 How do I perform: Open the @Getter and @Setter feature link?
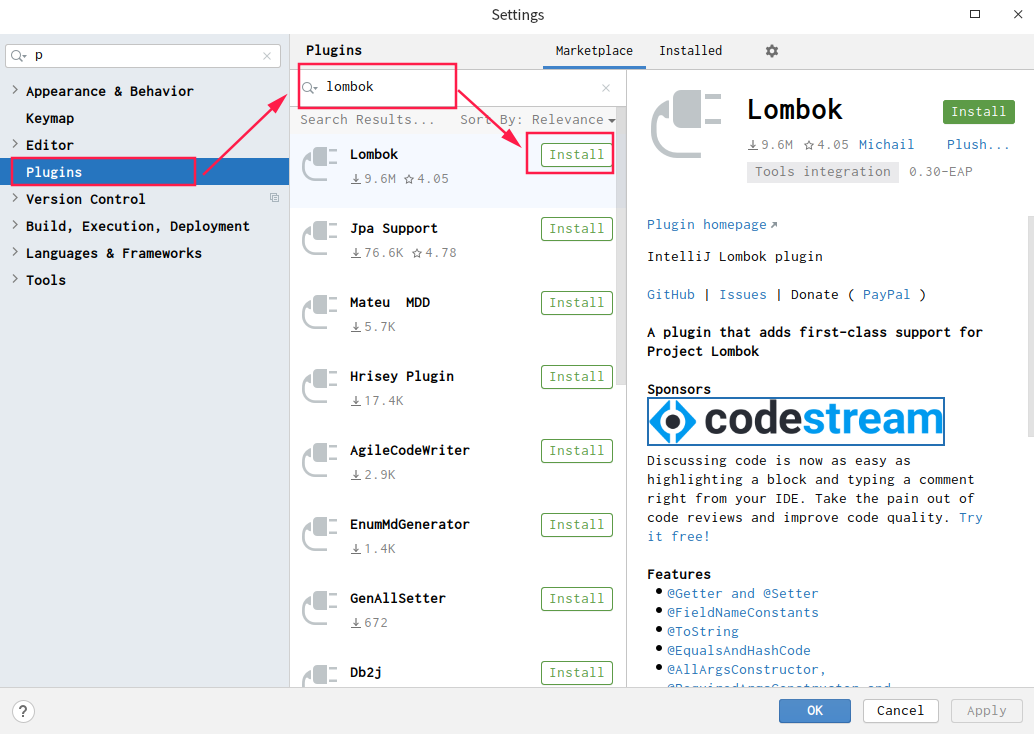pos(743,594)
